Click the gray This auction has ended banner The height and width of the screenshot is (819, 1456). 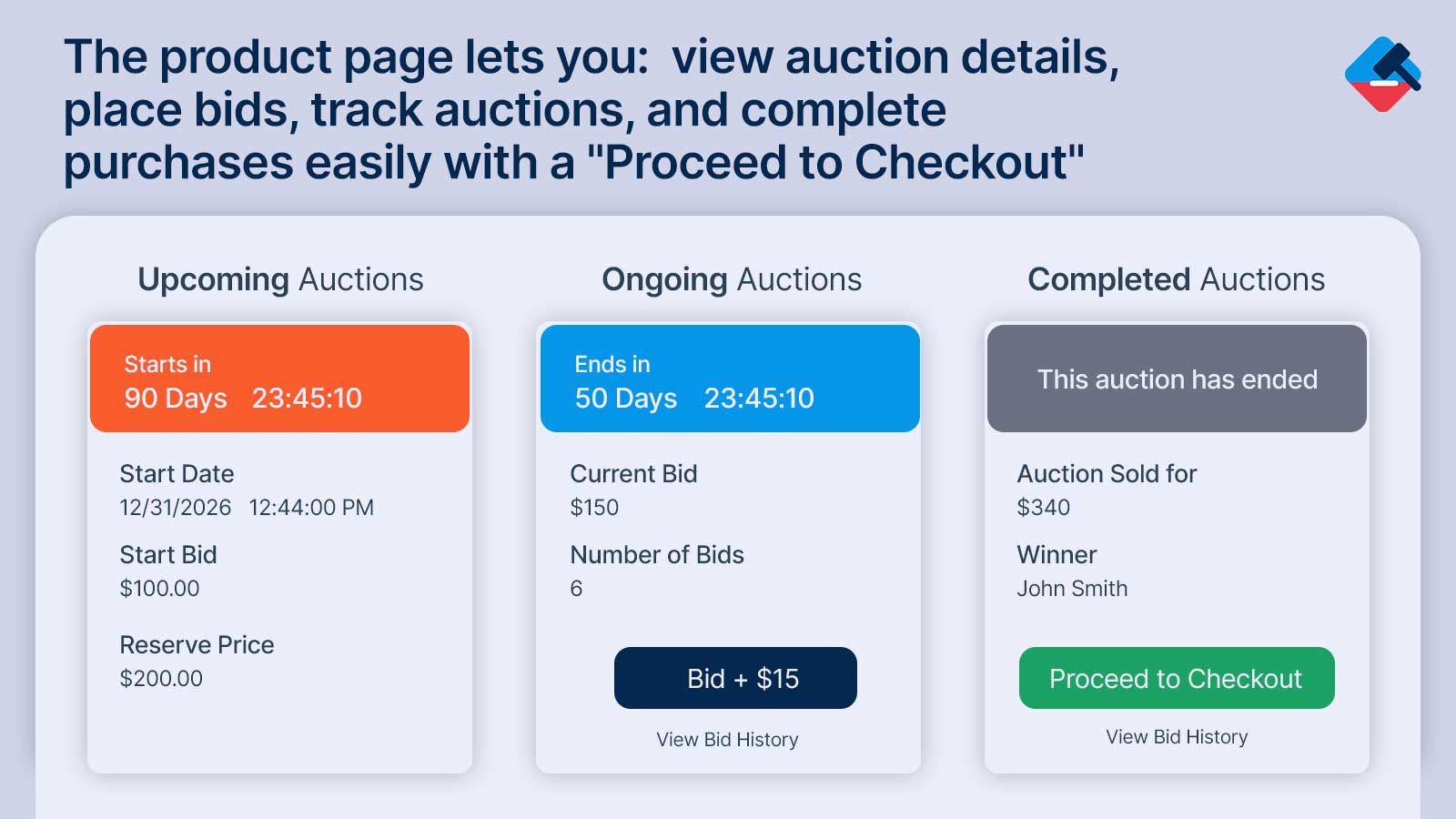[x=1177, y=379]
